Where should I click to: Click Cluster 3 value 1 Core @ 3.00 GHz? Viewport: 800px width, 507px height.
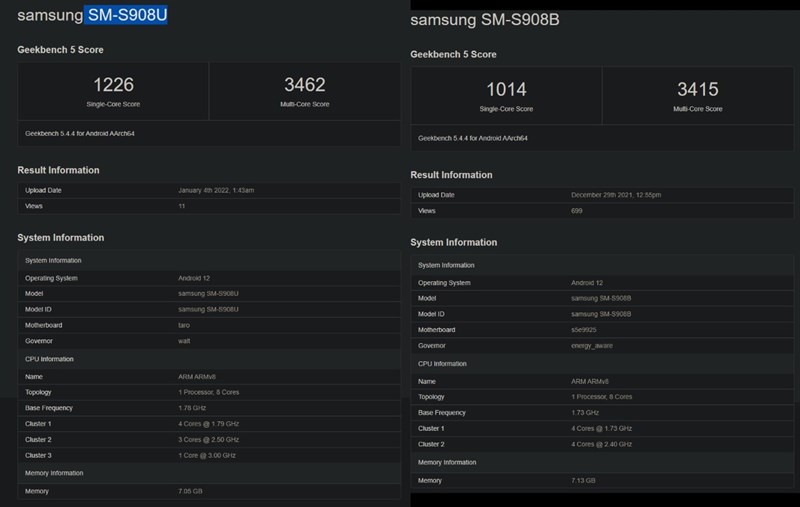[207, 455]
